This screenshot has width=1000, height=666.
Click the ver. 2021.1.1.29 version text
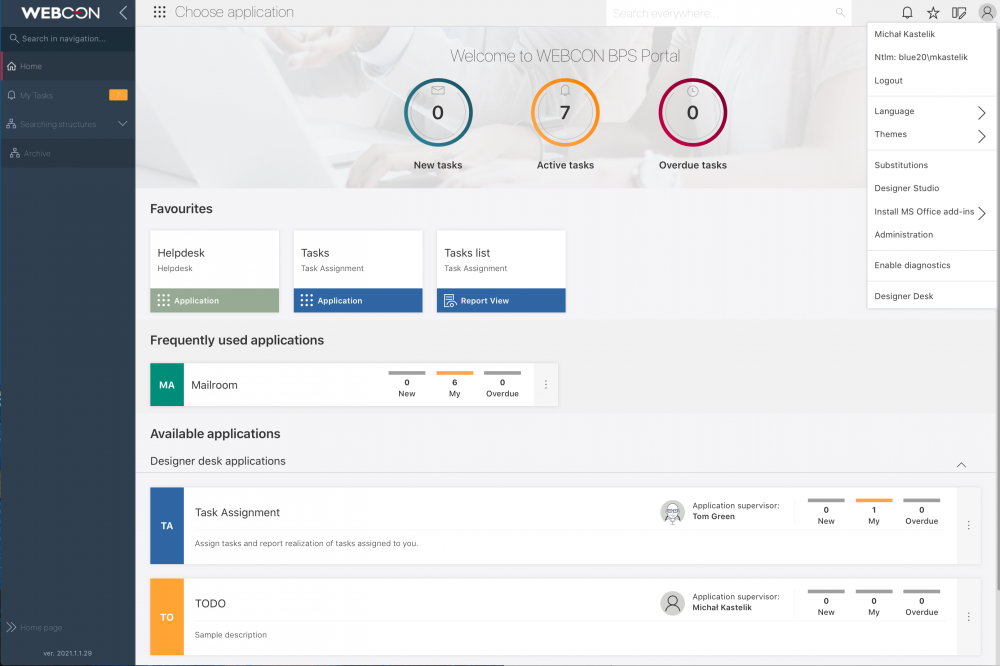point(68,653)
